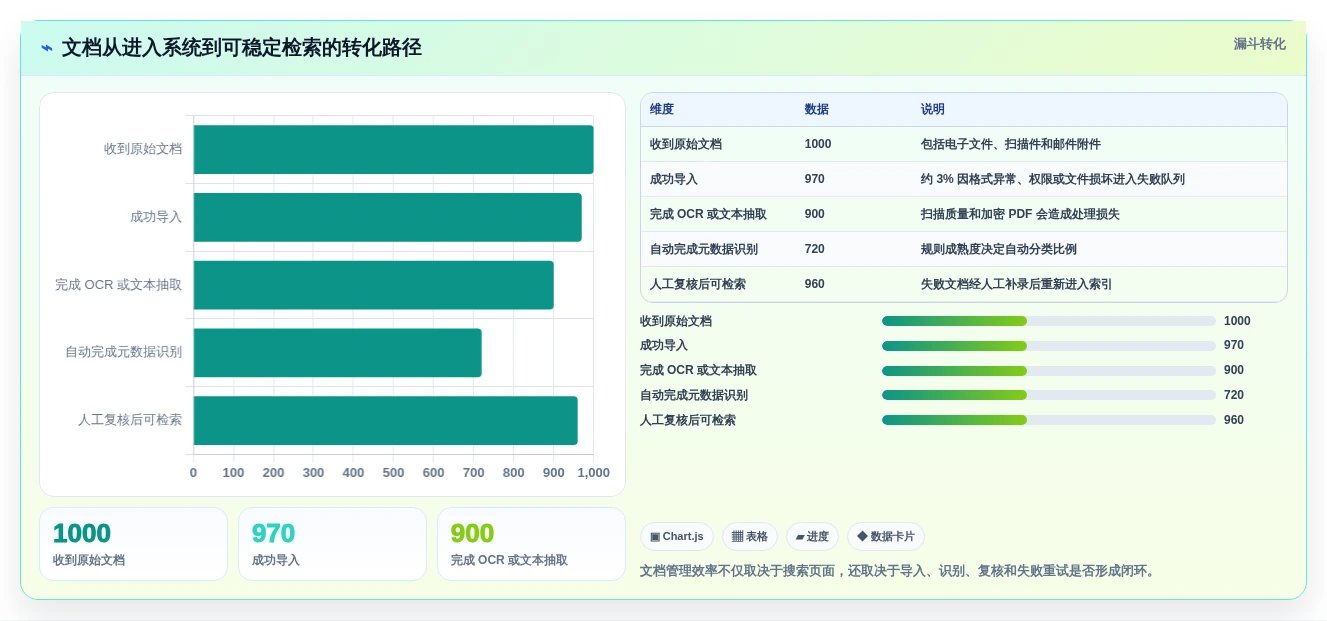The width and height of the screenshot is (1327, 621).
Task: Click the 完成 OCR 或文本抽取 progress bar
Action: (x=1049, y=370)
